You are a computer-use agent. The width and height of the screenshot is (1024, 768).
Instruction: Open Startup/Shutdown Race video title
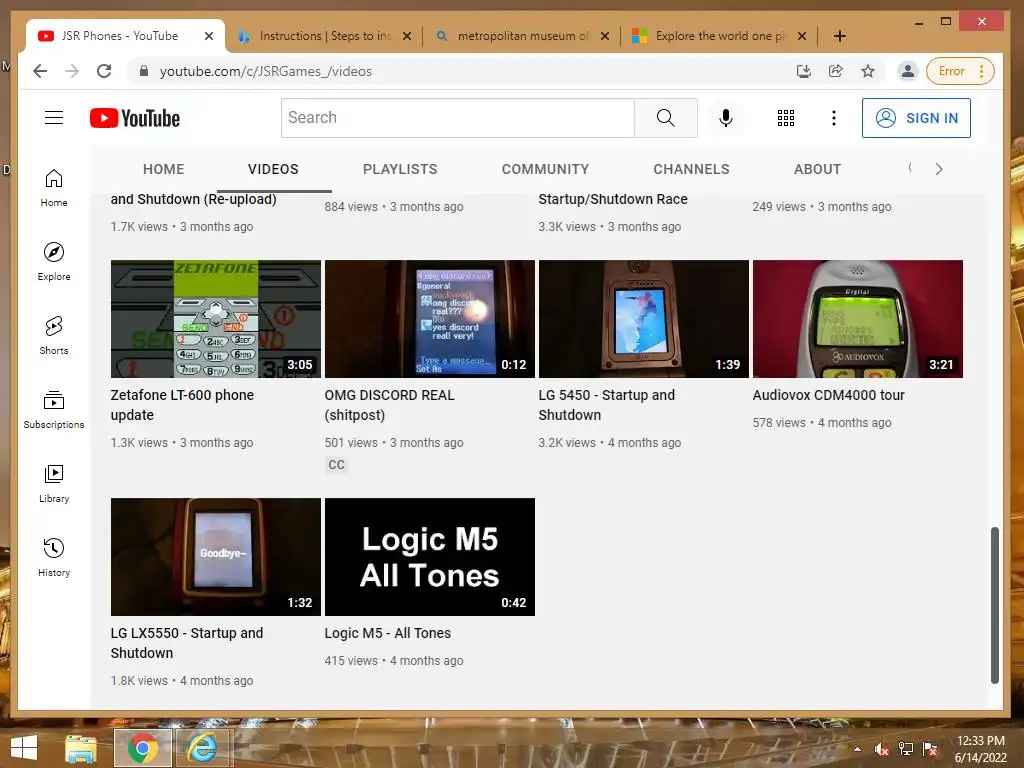pos(613,199)
